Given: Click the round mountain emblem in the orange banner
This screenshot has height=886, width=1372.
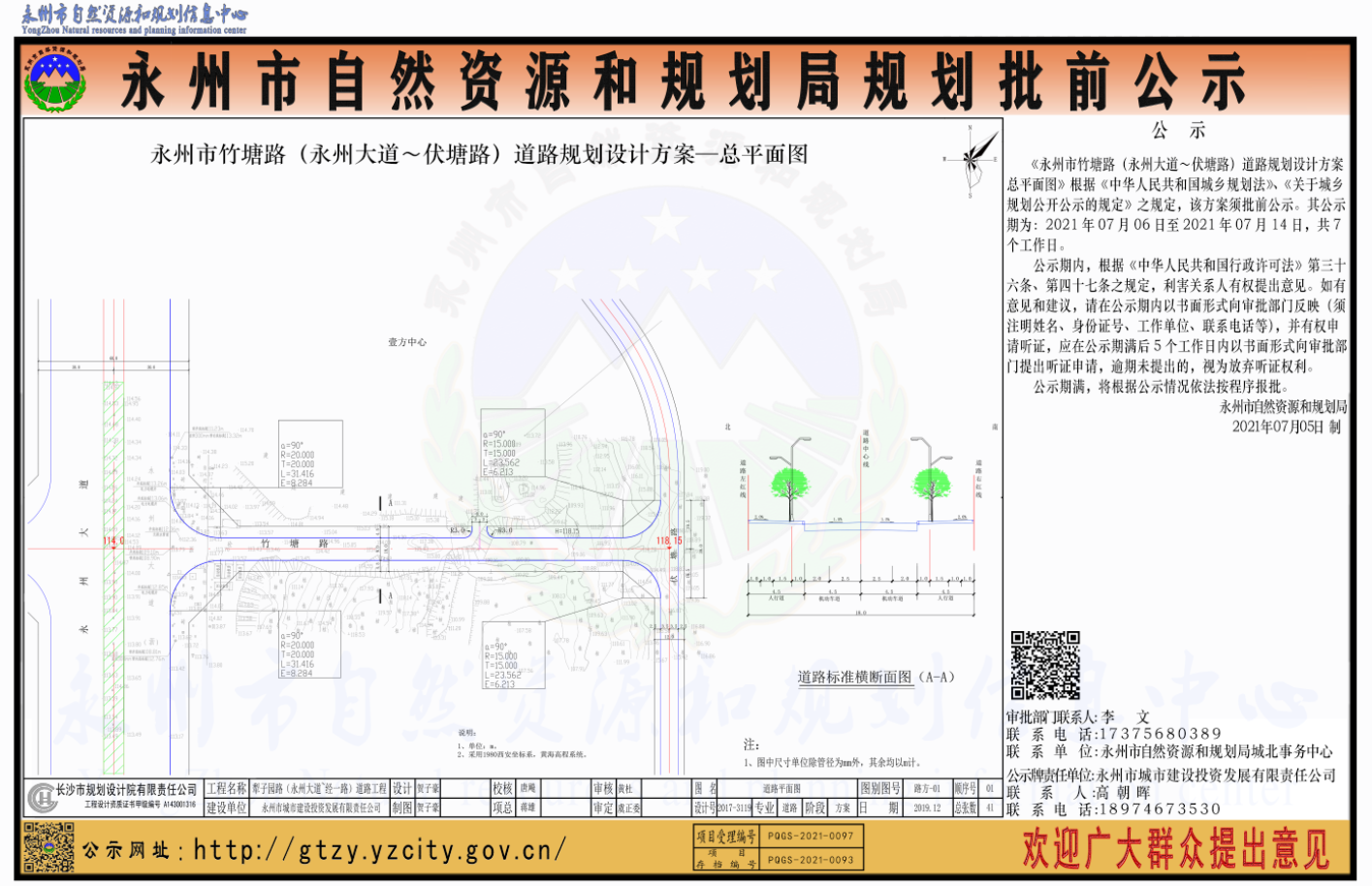Looking at the screenshot, I should coord(55,80).
